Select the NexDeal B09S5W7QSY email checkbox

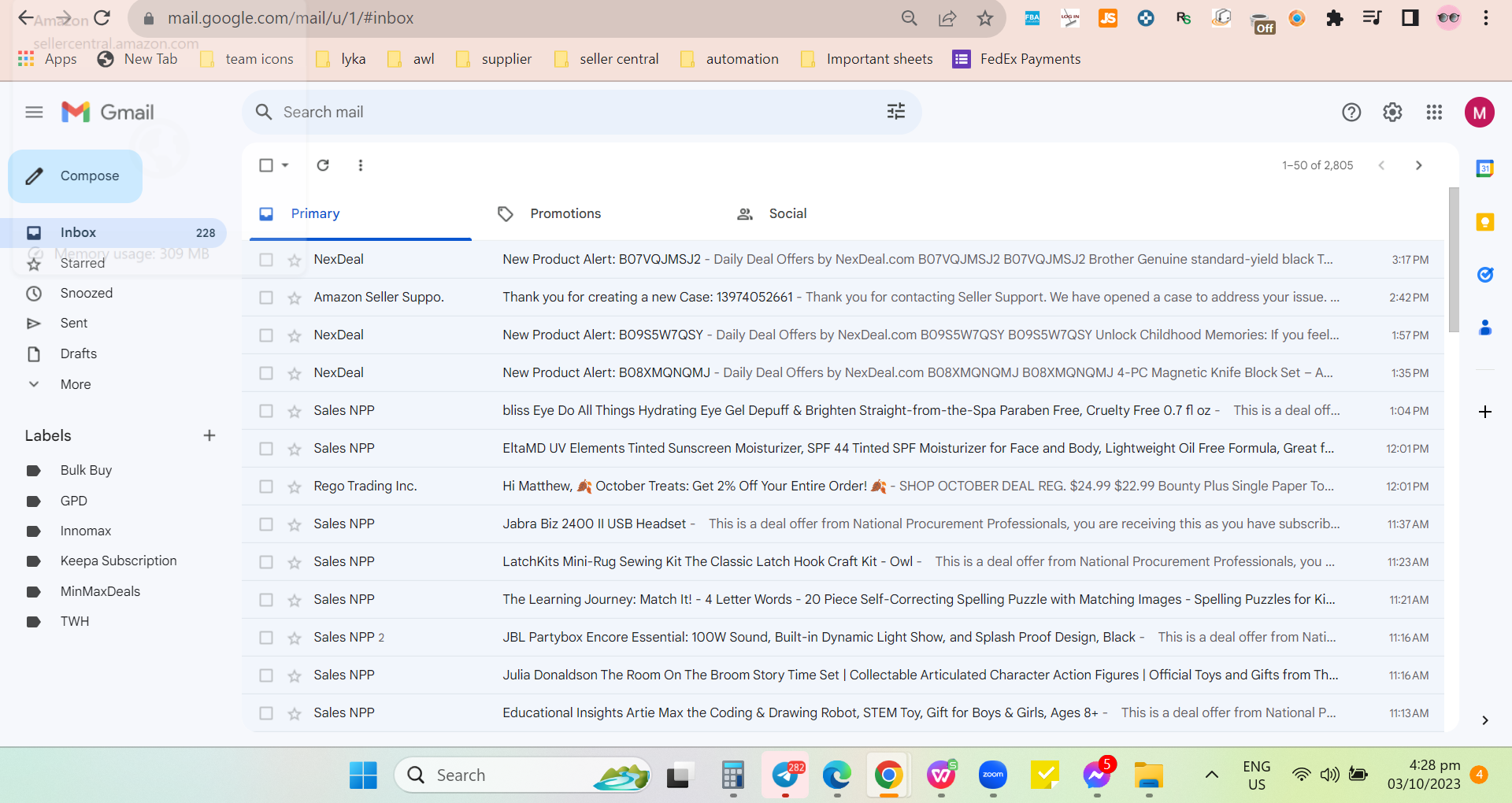point(266,335)
